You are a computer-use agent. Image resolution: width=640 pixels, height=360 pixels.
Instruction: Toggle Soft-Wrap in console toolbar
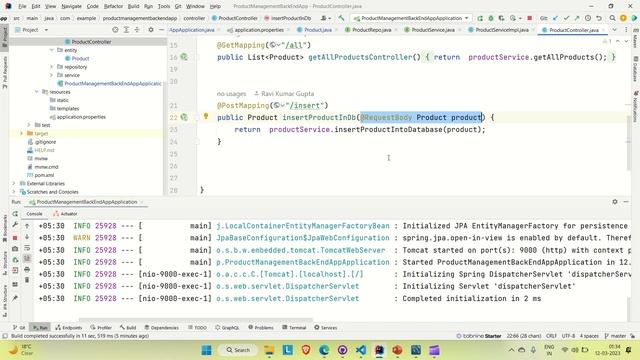pos(27,248)
